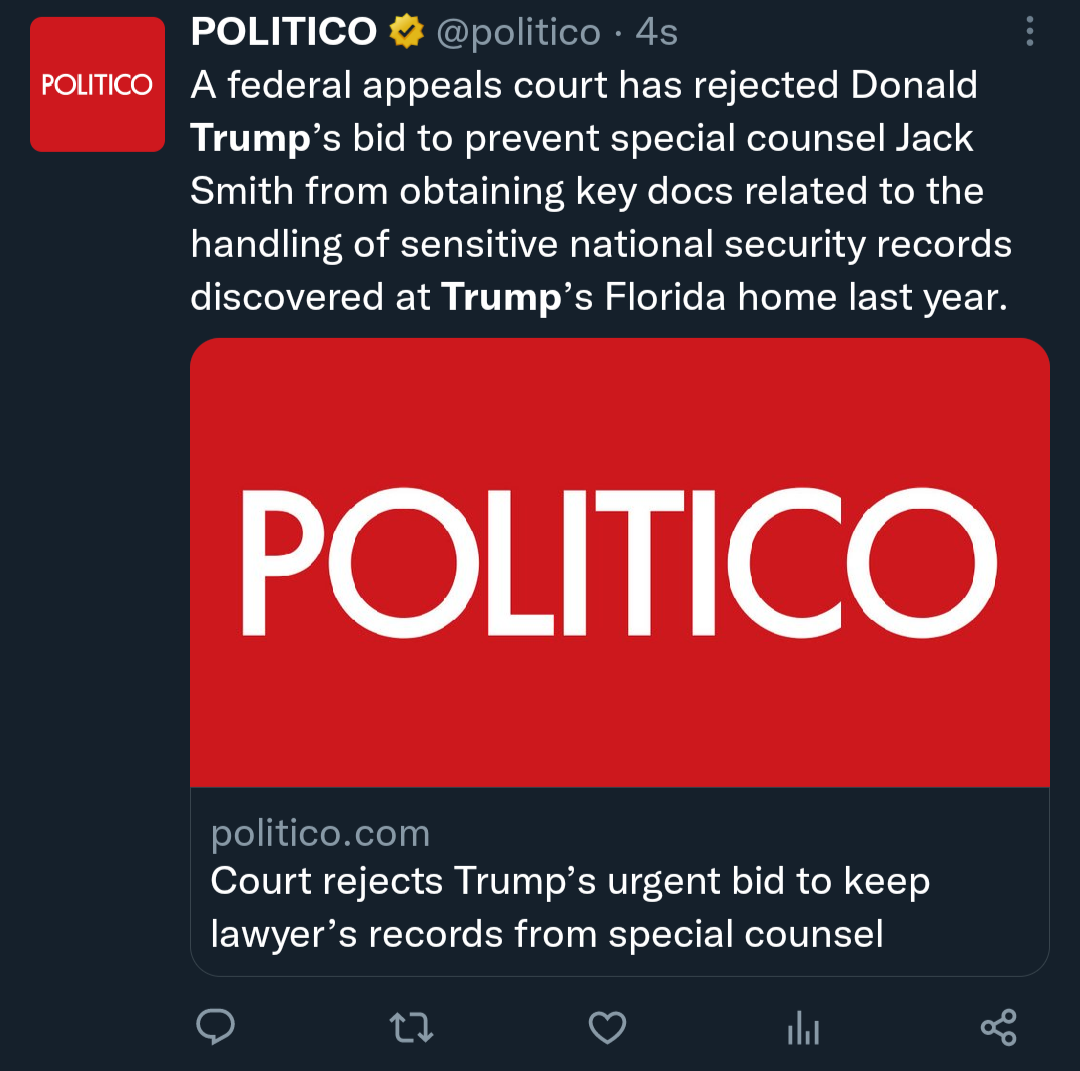Click the gold verified badge
The image size is (1080, 1071).
point(406,33)
